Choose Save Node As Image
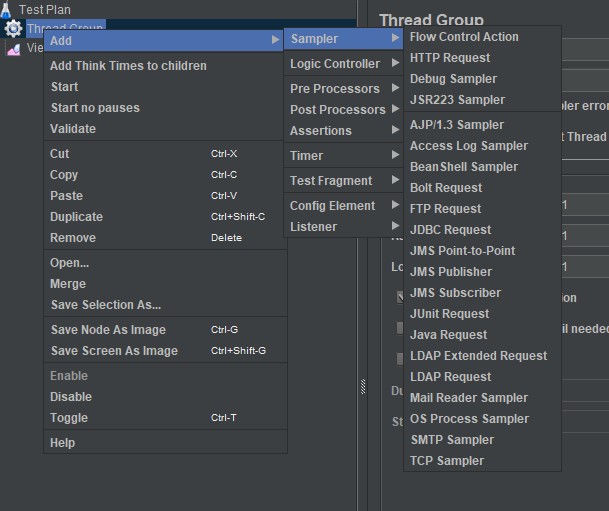 click(x=108, y=330)
